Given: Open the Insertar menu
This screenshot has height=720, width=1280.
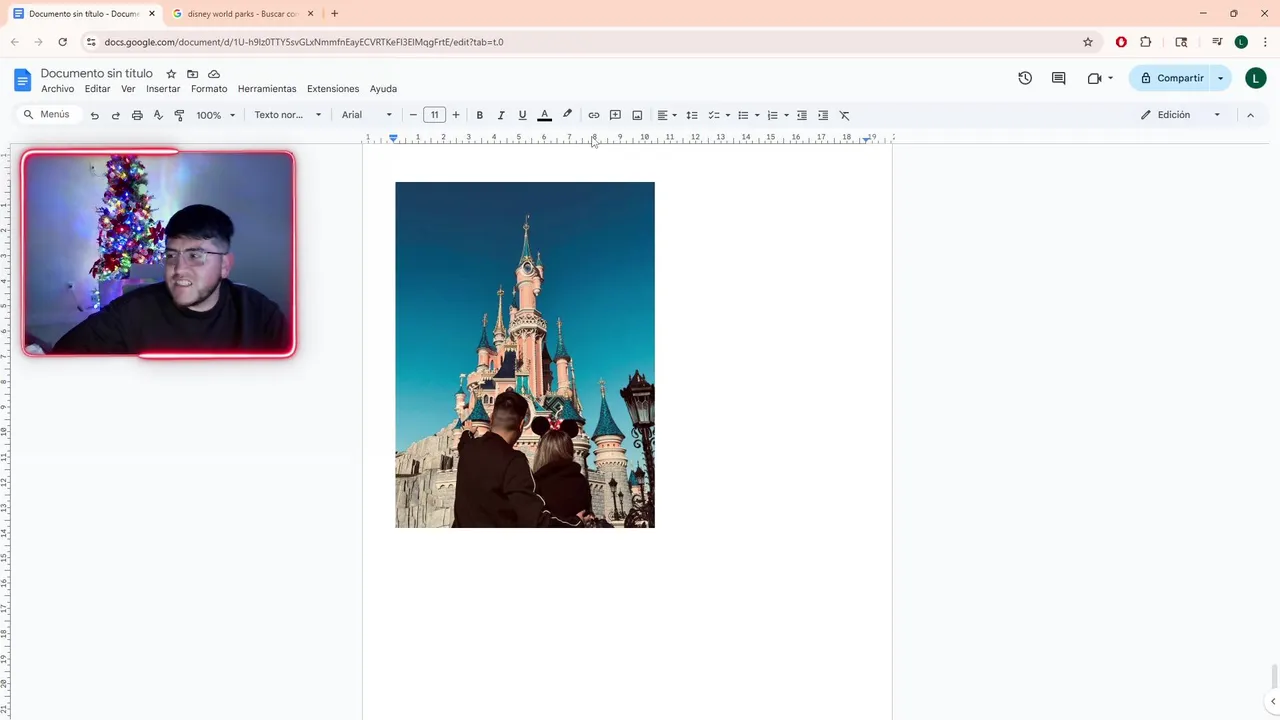Looking at the screenshot, I should tap(163, 89).
